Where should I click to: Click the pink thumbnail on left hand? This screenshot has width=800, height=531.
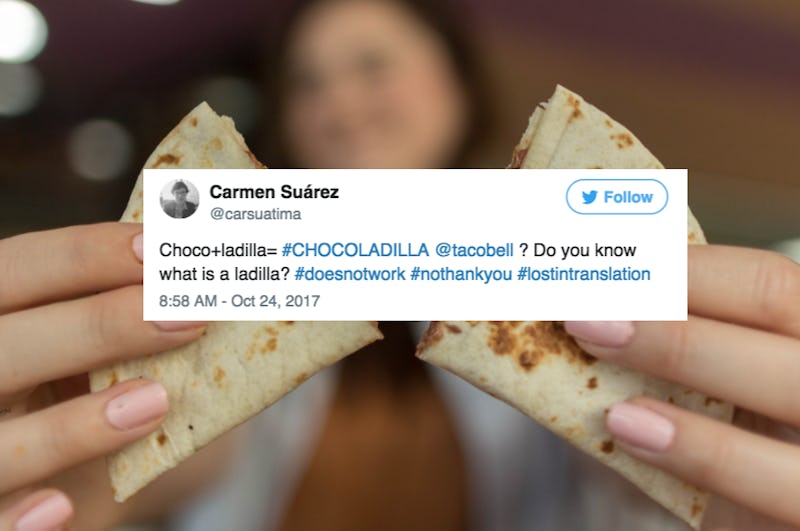coord(137,406)
